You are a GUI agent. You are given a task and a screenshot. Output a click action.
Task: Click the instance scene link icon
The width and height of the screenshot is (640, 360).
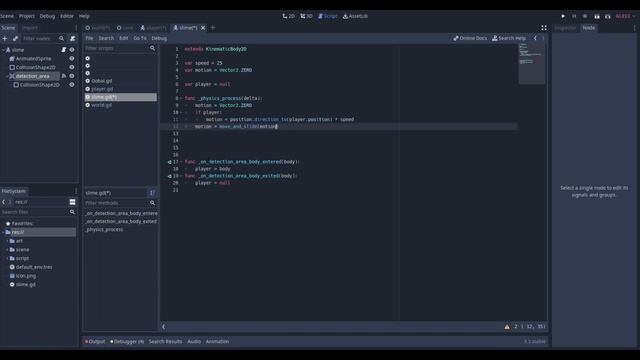click(x=16, y=38)
